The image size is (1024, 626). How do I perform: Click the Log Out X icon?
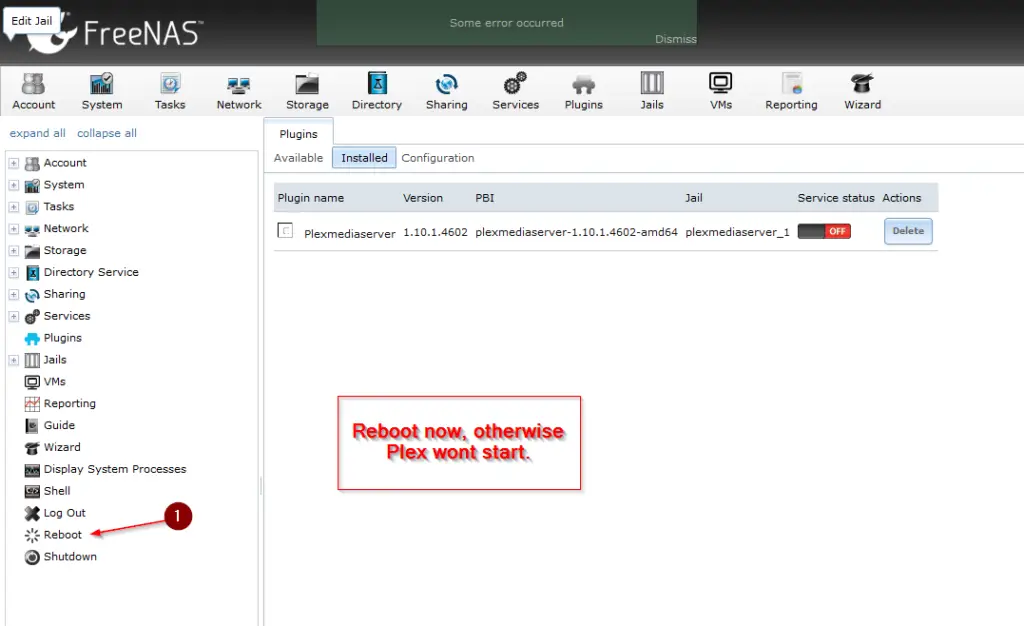pos(32,513)
